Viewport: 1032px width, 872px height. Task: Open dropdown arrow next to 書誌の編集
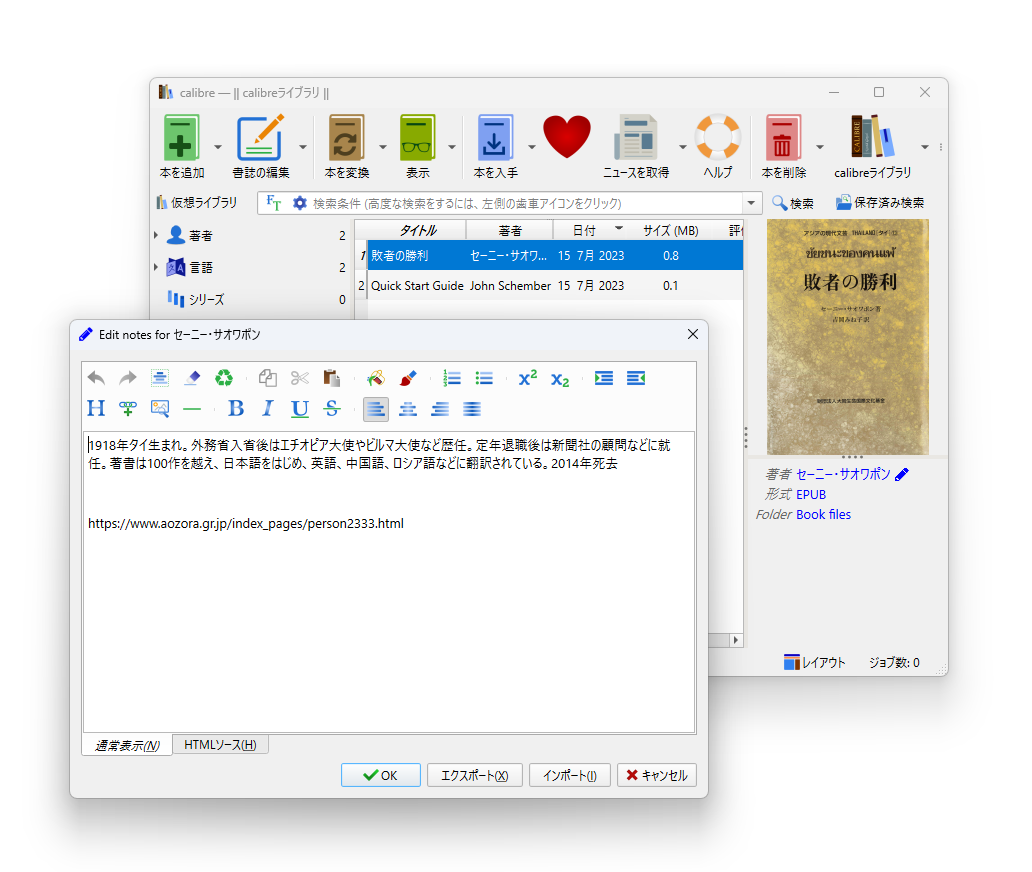point(303,147)
